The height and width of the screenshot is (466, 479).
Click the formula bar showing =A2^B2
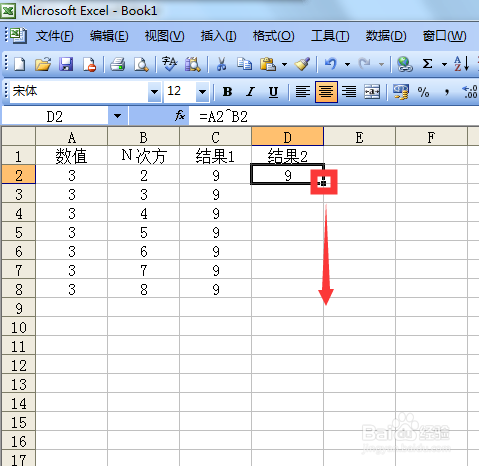(x=333, y=116)
